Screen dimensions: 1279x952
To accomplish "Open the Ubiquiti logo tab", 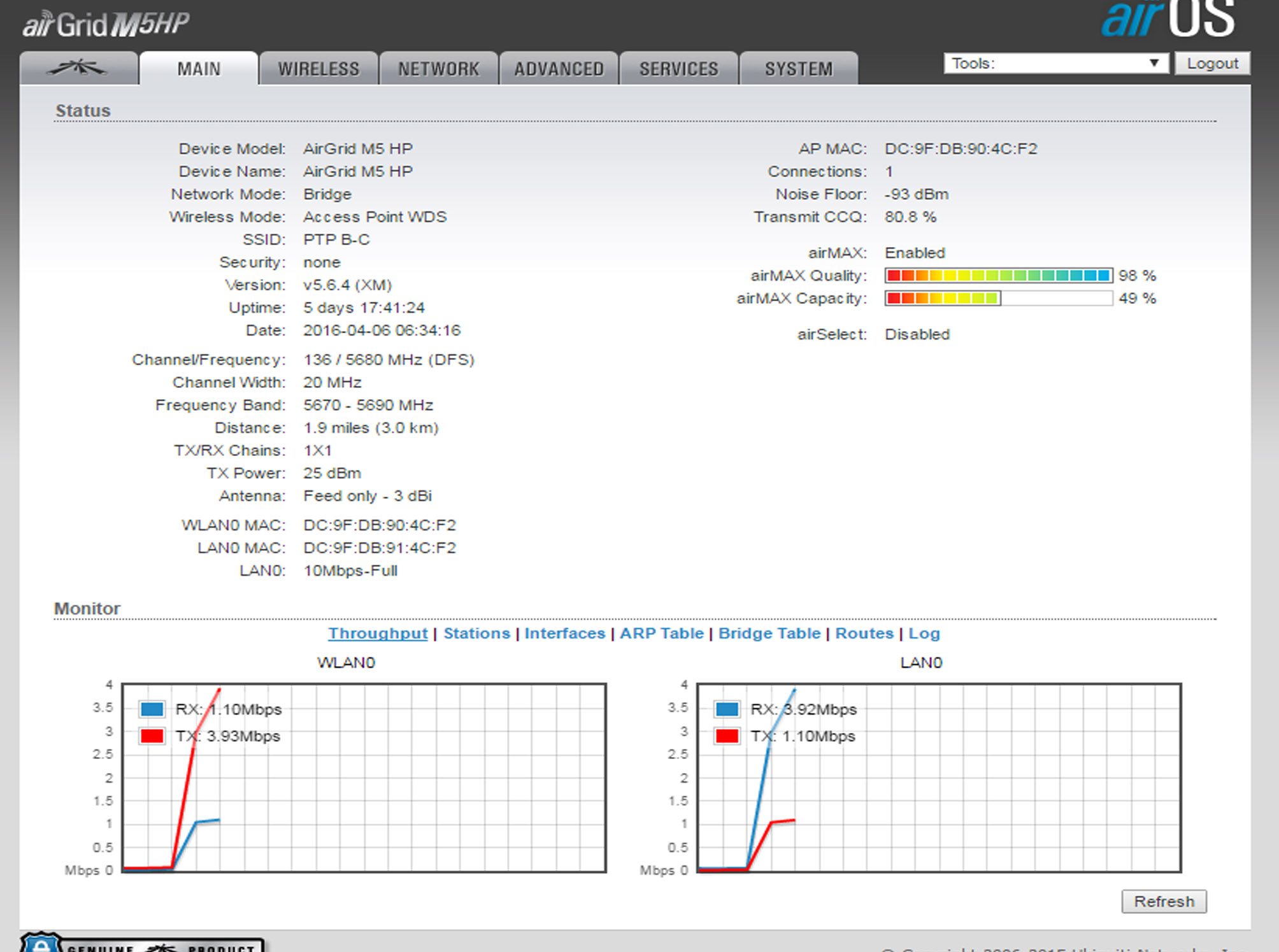I will point(78,68).
